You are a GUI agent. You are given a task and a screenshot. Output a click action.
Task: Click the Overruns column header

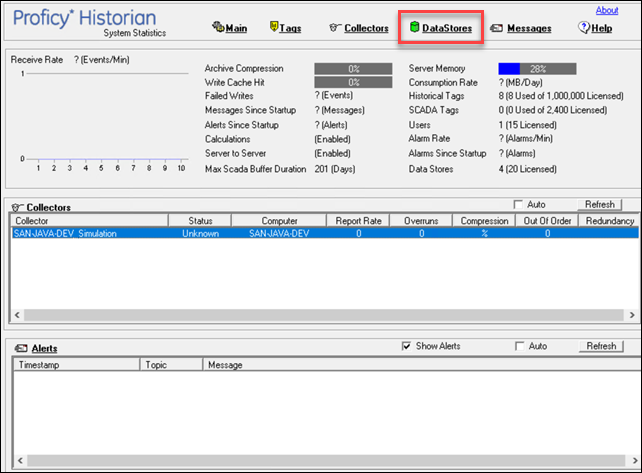tap(421, 221)
